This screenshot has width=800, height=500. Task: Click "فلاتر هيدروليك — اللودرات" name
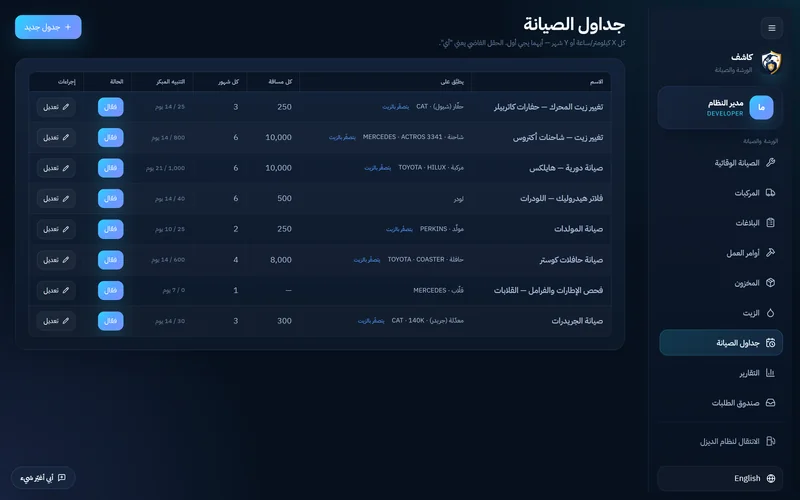tap(562, 198)
